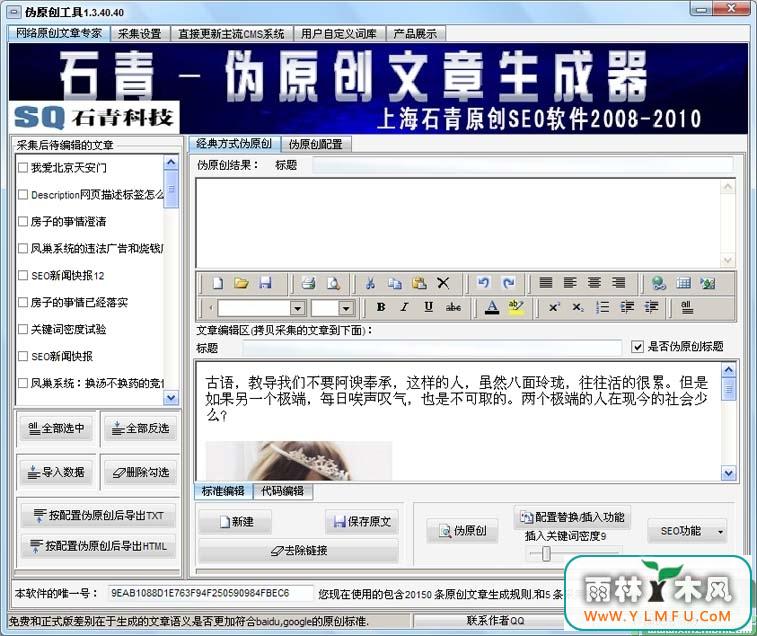Image resolution: width=757 pixels, height=636 pixels.
Task: Click the Align center icon
Action: [x=594, y=283]
